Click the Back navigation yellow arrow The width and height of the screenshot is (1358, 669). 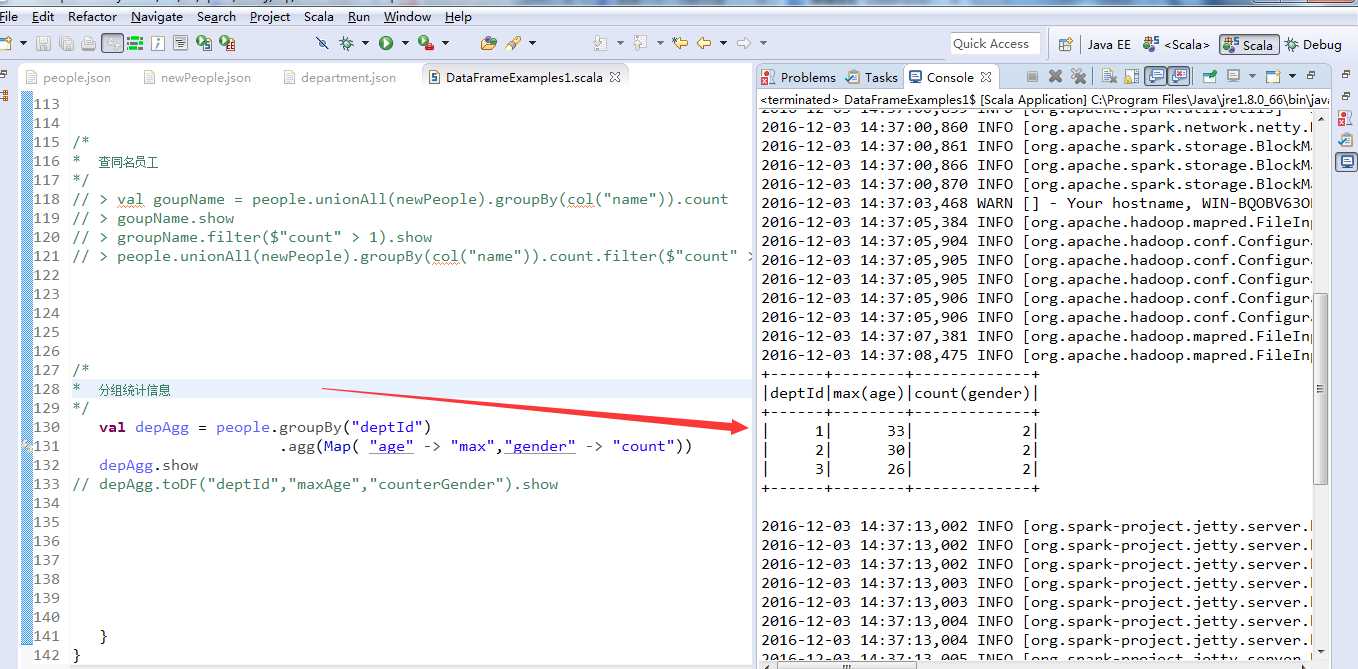[x=704, y=43]
